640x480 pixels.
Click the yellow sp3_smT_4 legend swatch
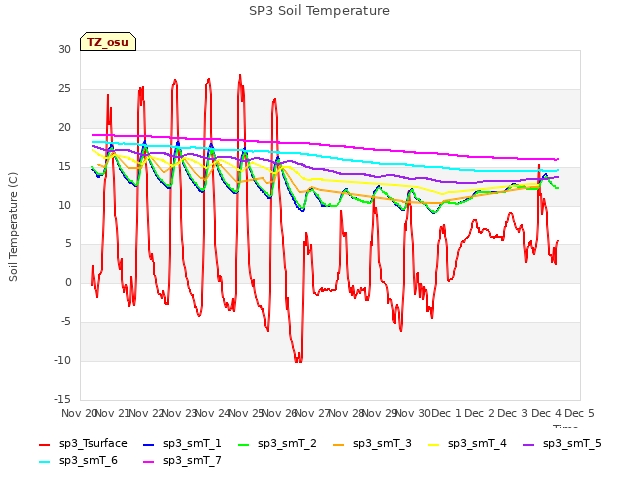[434, 444]
